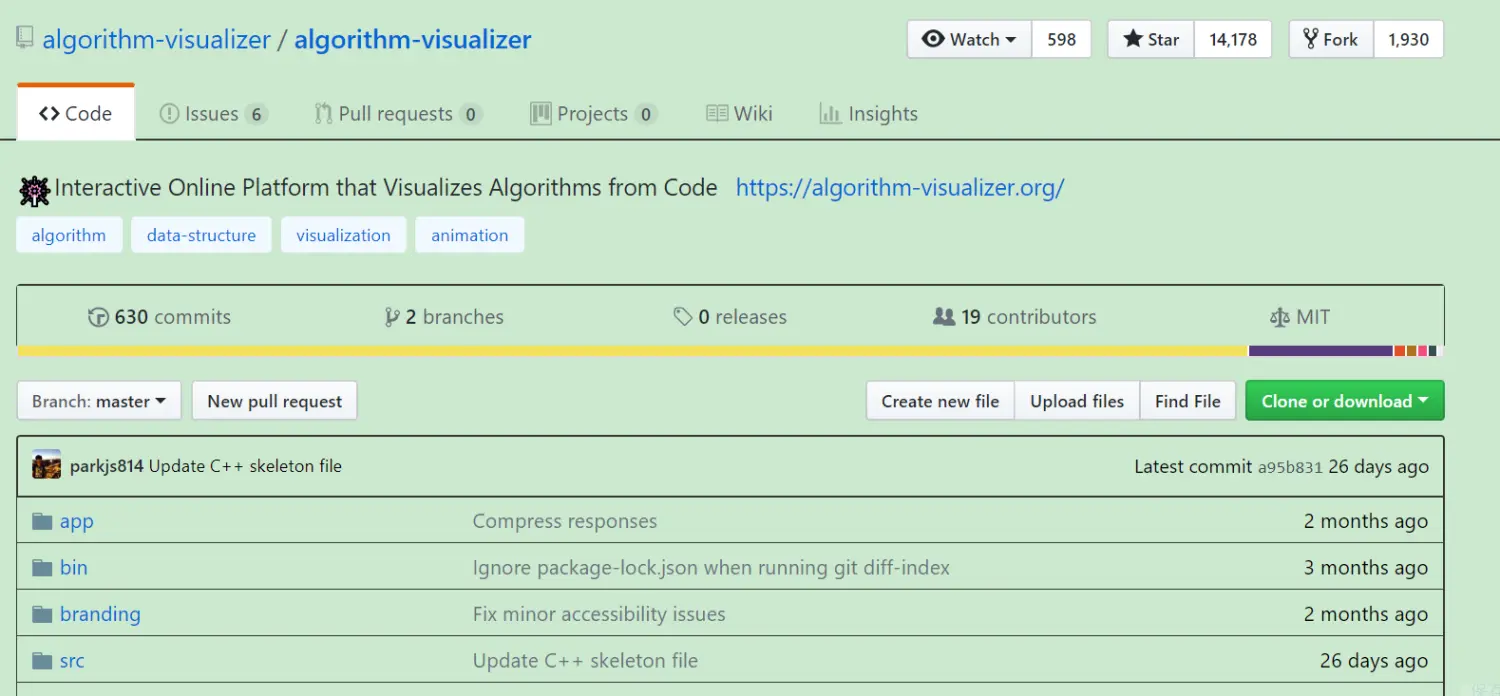Switch to the Projects tab
Image resolution: width=1500 pixels, height=696 pixels.
[x=593, y=114]
